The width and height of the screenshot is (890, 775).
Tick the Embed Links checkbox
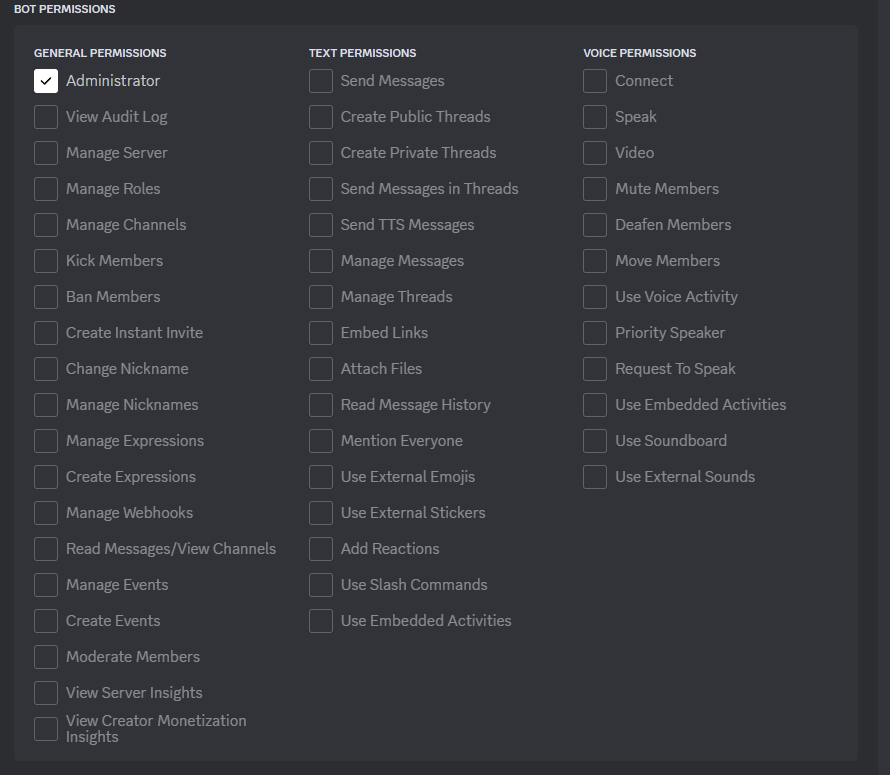click(x=321, y=333)
